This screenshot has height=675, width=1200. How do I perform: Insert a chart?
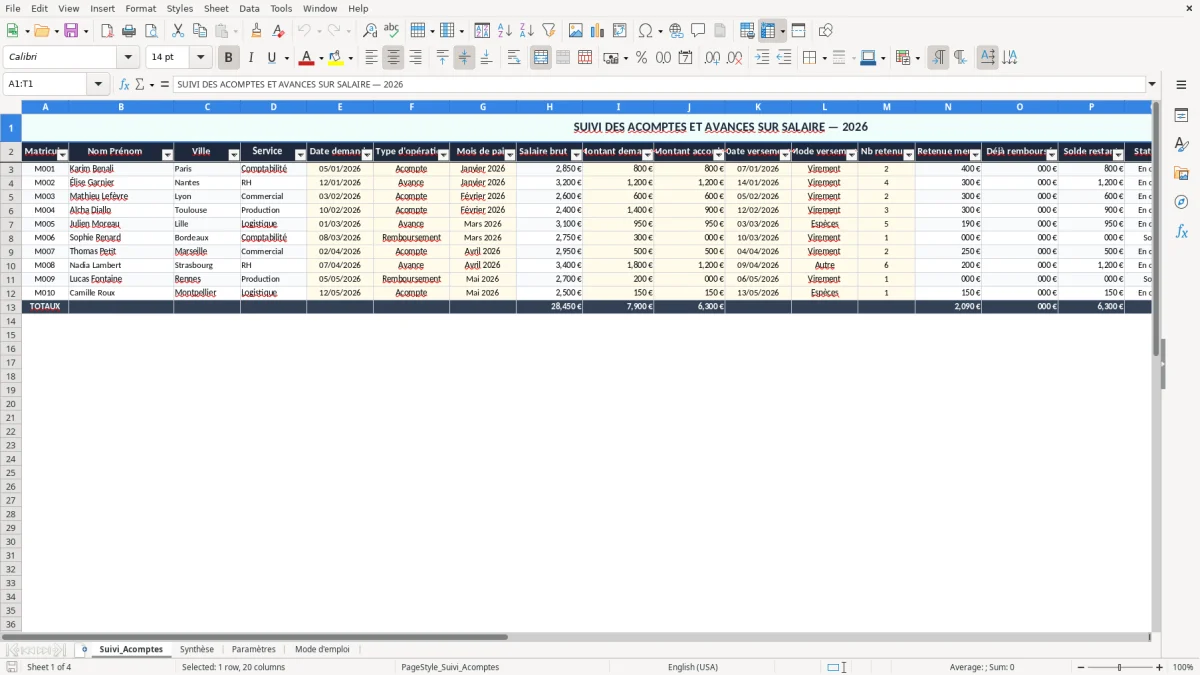click(598, 31)
